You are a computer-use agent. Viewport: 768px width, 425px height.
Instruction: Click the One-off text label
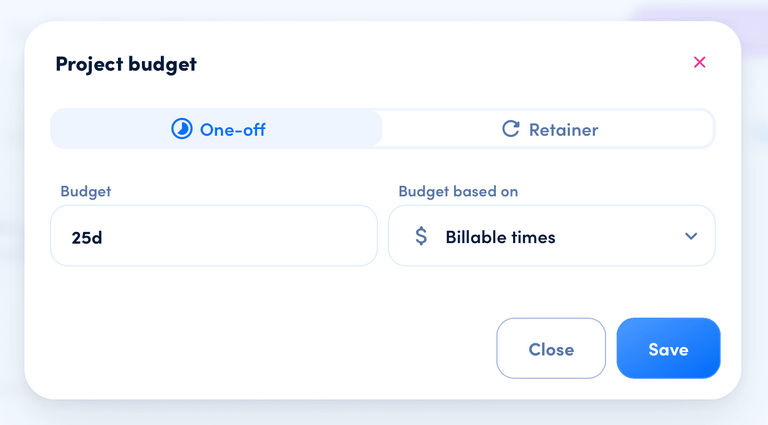(x=233, y=129)
